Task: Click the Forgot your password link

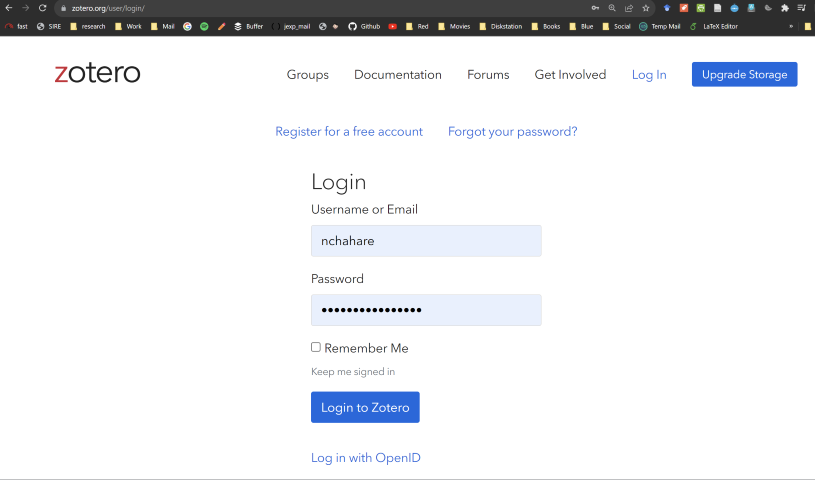Action: (512, 132)
